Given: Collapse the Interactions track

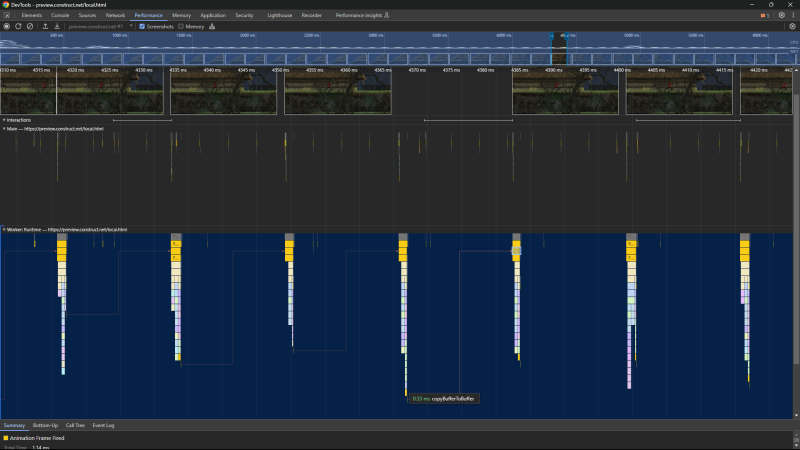Looking at the screenshot, I should tap(4, 119).
